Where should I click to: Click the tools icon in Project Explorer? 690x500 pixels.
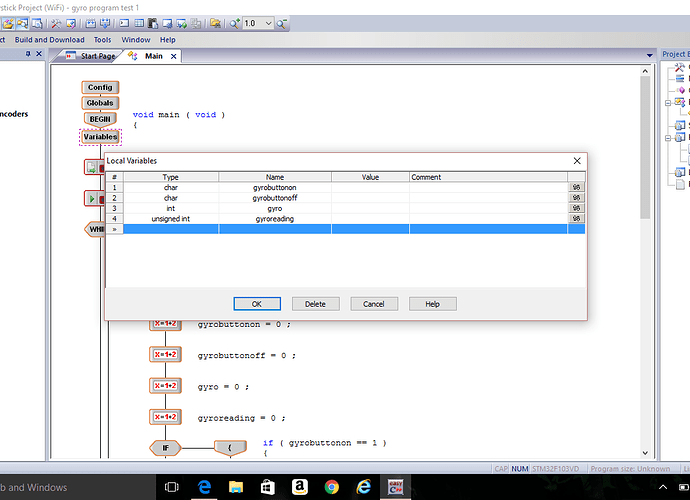pos(680,67)
